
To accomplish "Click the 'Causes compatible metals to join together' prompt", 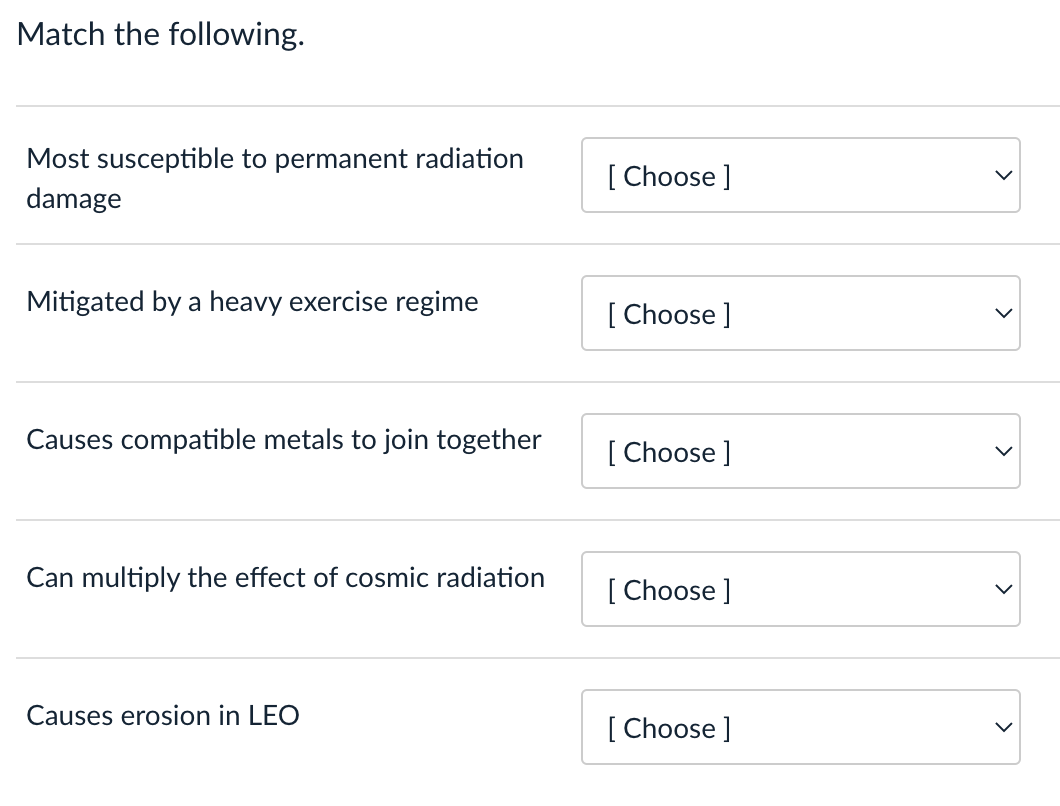I will 284,440.
